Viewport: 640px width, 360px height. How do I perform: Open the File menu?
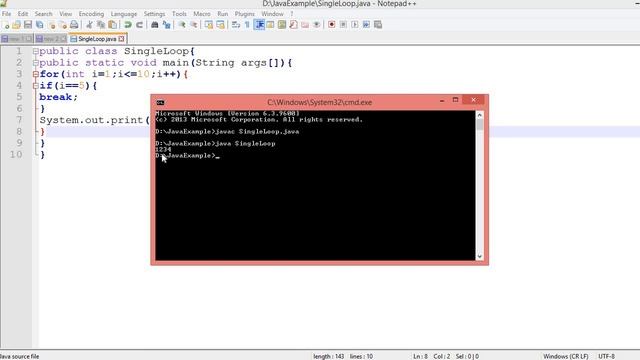click(x=7, y=14)
